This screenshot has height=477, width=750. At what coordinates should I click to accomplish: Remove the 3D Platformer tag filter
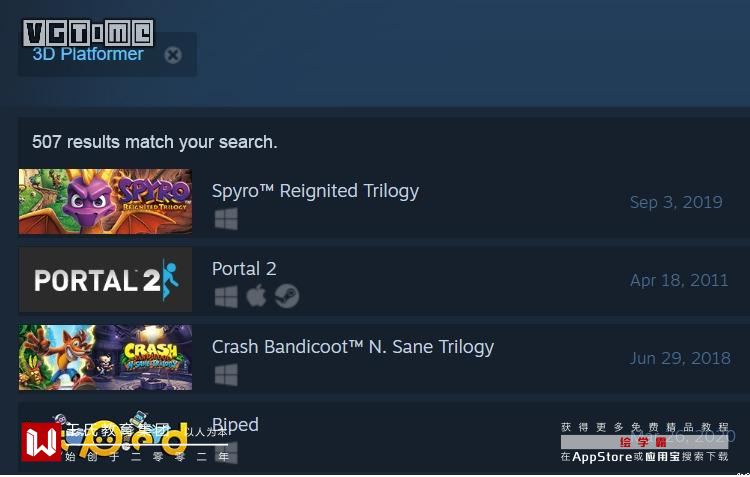173,55
